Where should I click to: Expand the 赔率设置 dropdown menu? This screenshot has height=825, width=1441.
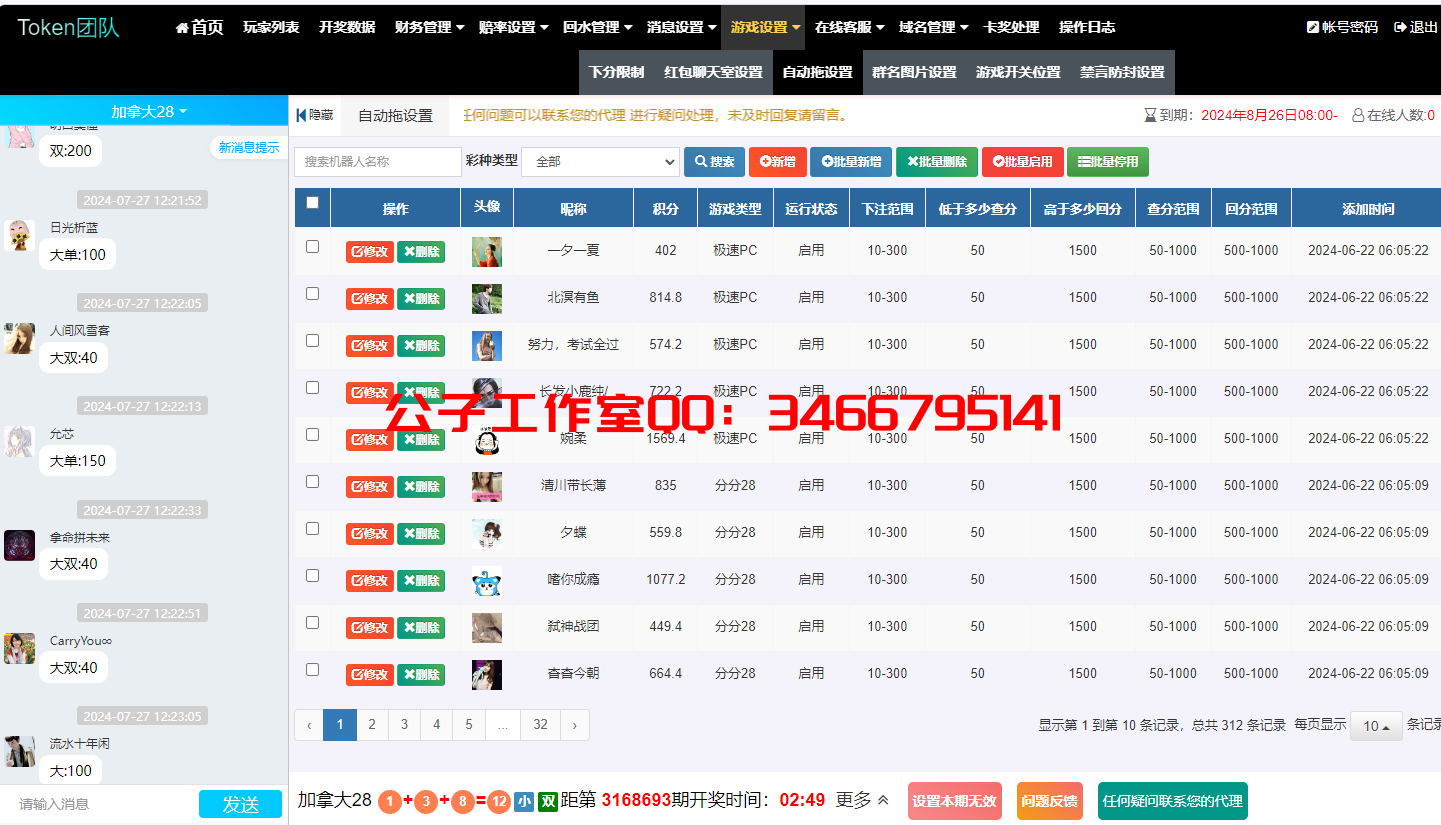(513, 27)
